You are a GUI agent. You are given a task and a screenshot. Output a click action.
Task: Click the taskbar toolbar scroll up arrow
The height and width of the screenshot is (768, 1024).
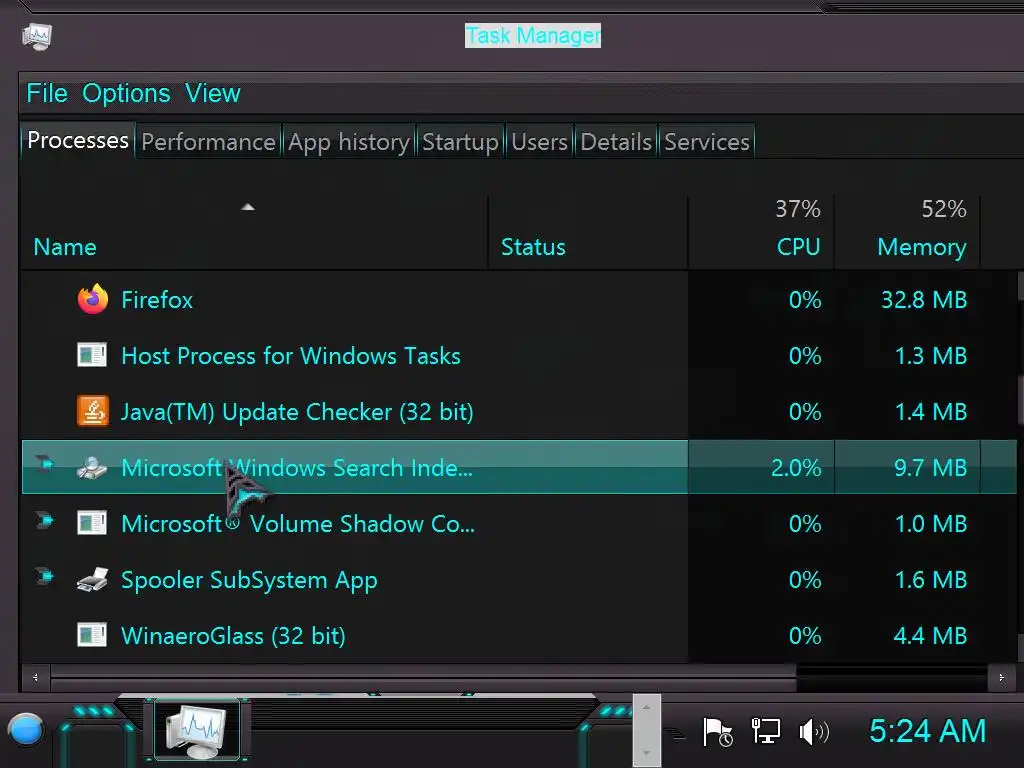647,707
